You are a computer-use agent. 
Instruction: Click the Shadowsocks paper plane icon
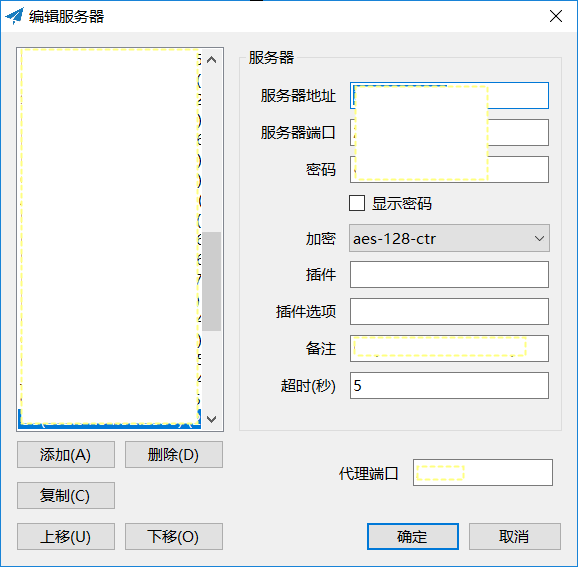(14, 16)
